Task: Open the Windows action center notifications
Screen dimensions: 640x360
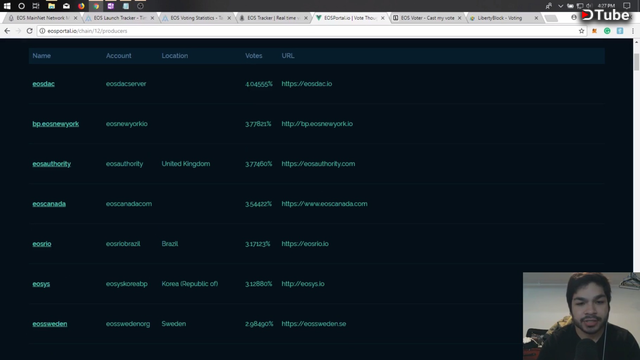Action: point(627,6)
